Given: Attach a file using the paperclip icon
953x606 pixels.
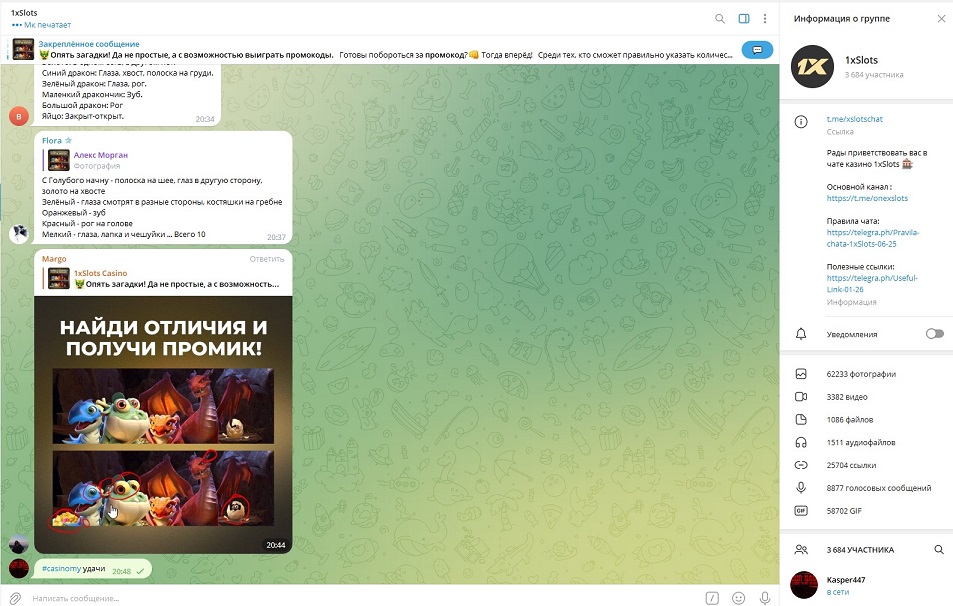Looking at the screenshot, I should pos(15,598).
